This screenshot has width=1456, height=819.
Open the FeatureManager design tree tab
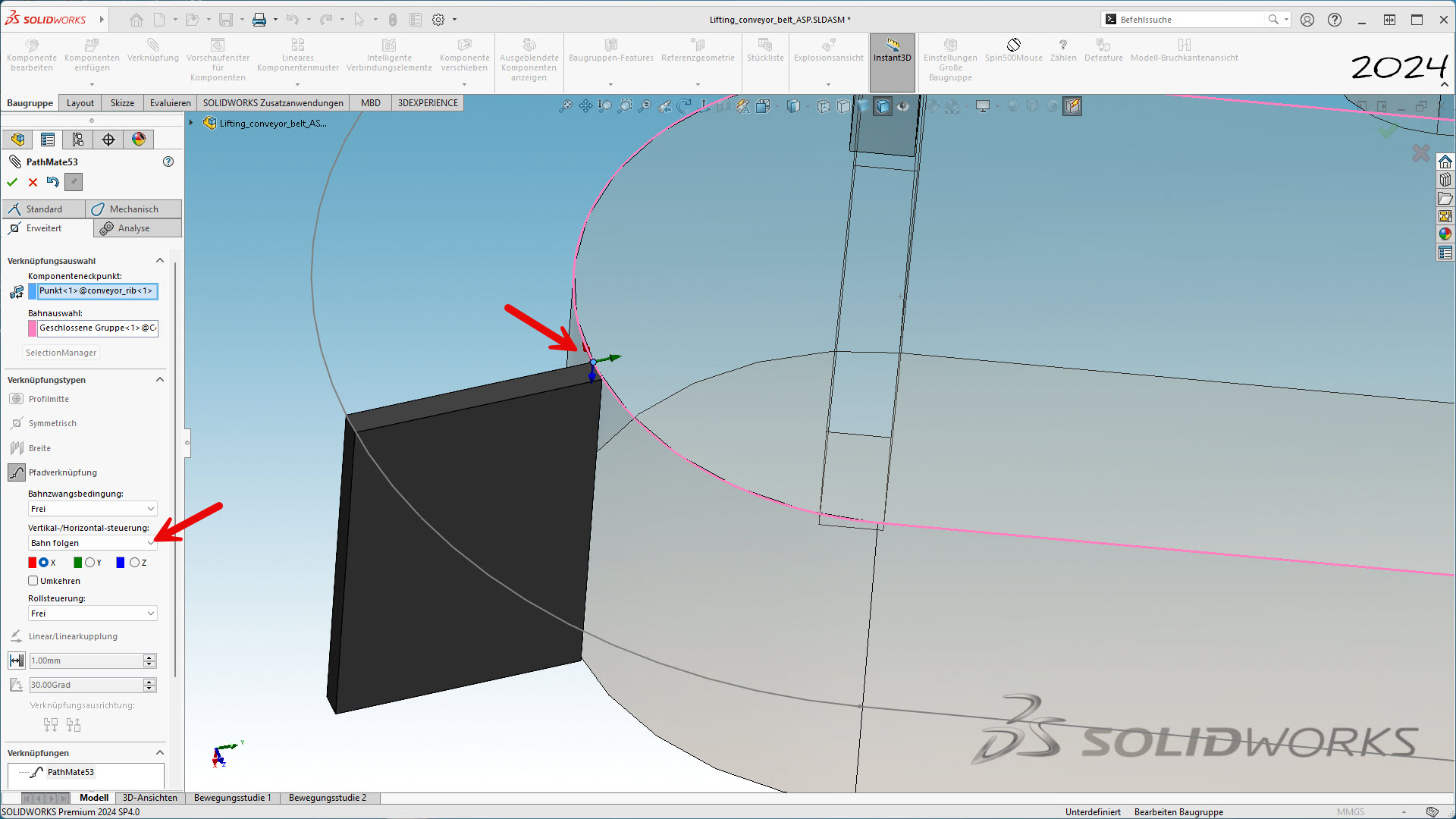pyautogui.click(x=17, y=140)
